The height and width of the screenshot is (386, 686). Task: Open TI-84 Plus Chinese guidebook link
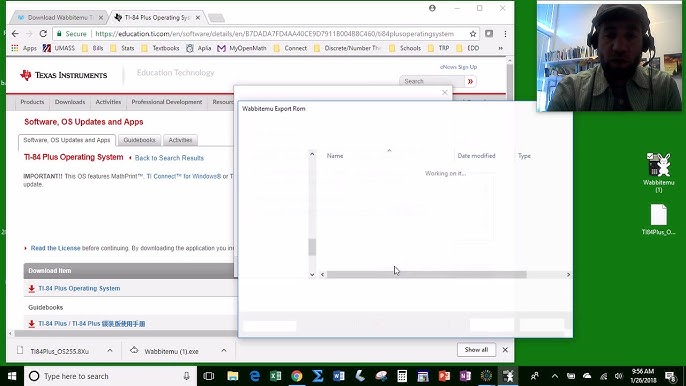pyautogui.click(x=91, y=324)
